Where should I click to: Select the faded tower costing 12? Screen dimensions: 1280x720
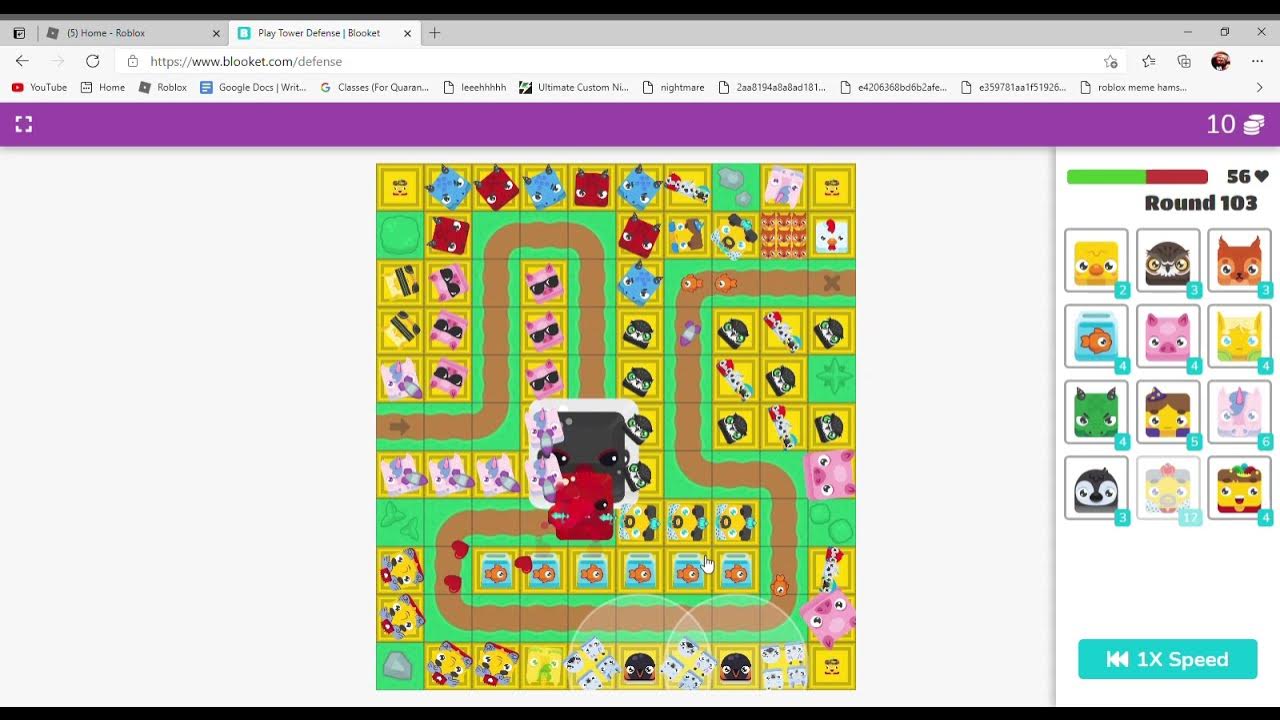(1168, 488)
